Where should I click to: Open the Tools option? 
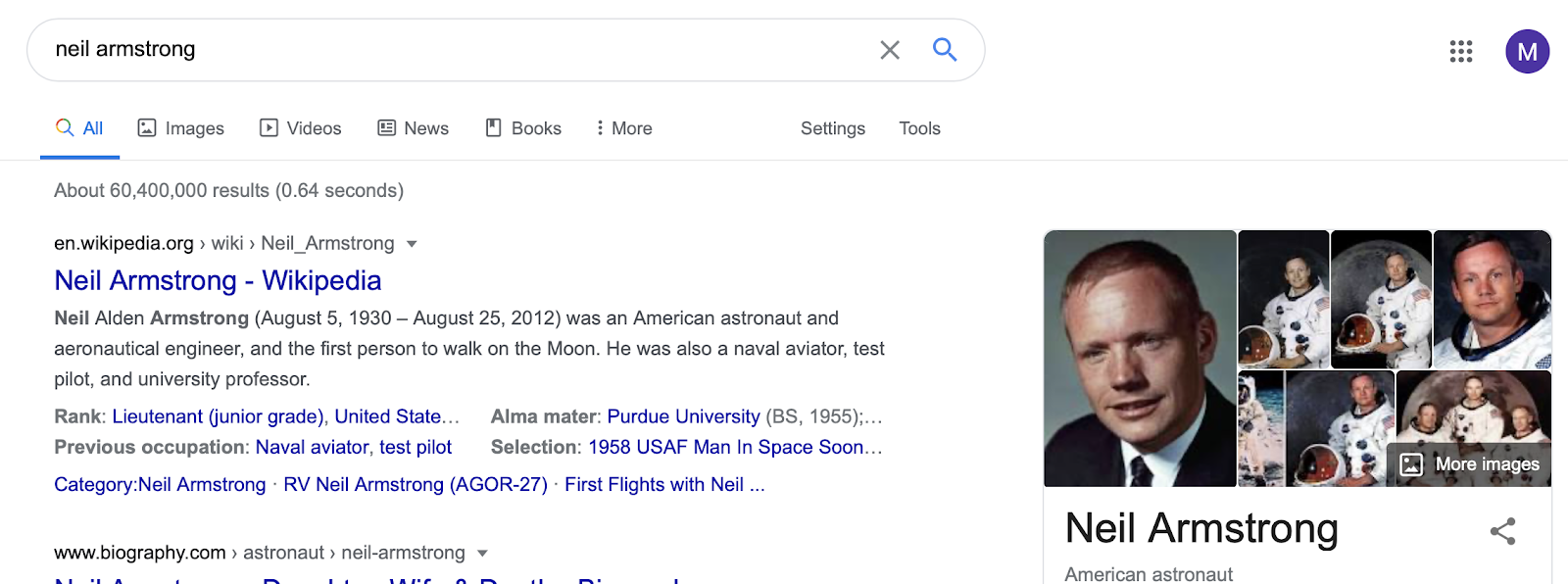(919, 128)
